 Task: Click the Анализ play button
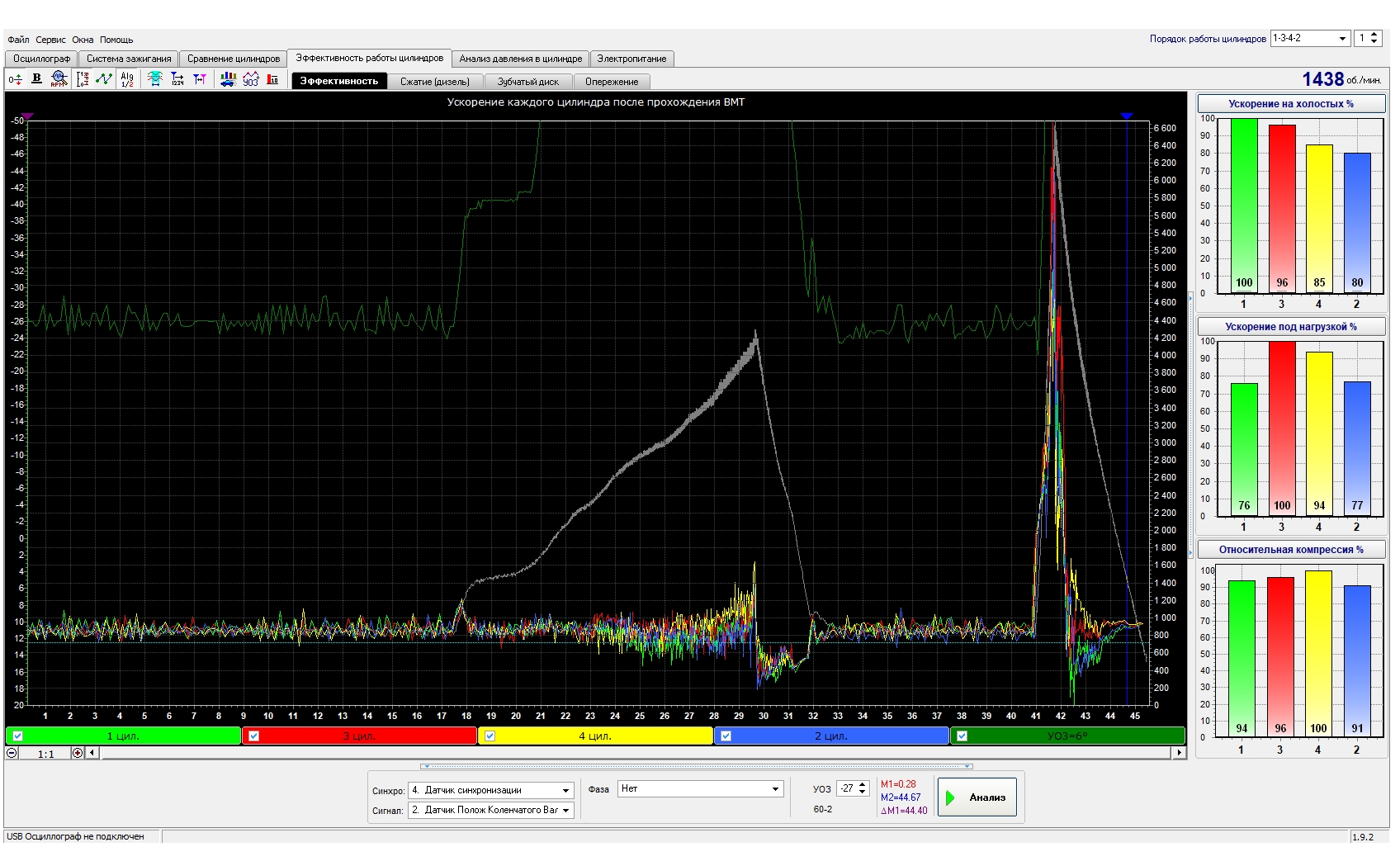coord(977,797)
